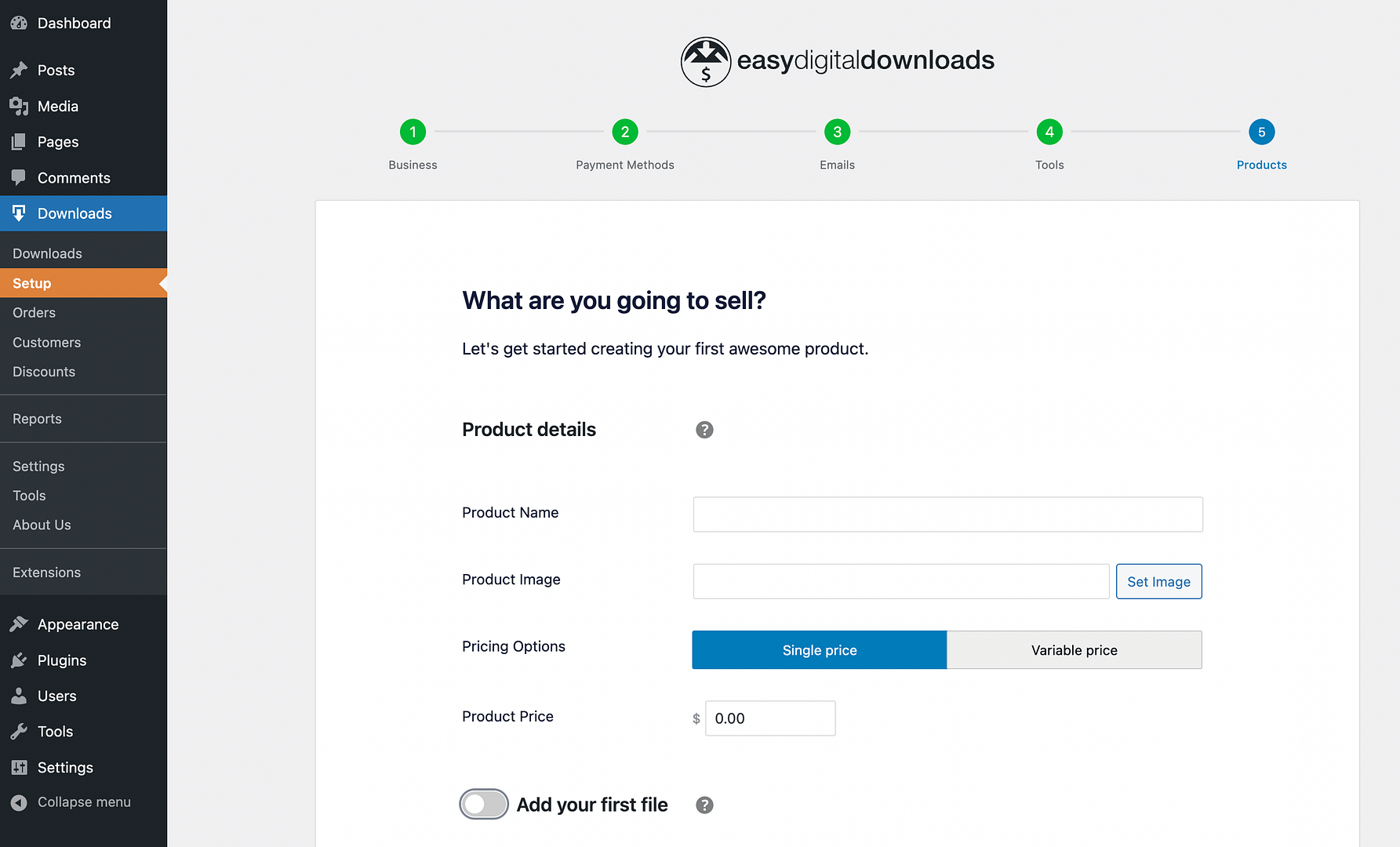Open Settings under Downloads submenu
Image resolution: width=1400 pixels, height=847 pixels.
point(83,466)
